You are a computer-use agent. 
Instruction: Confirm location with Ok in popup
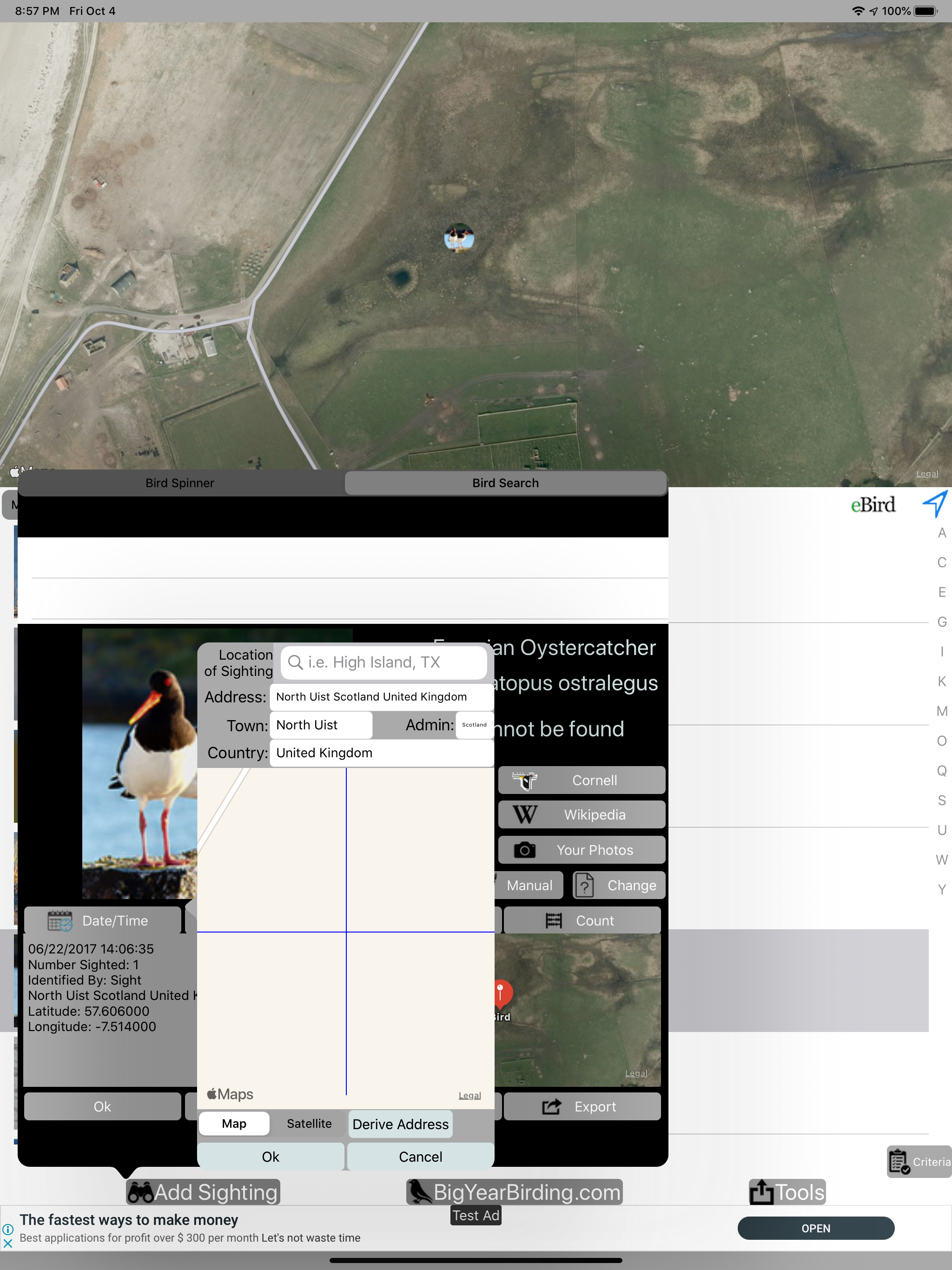(271, 1156)
